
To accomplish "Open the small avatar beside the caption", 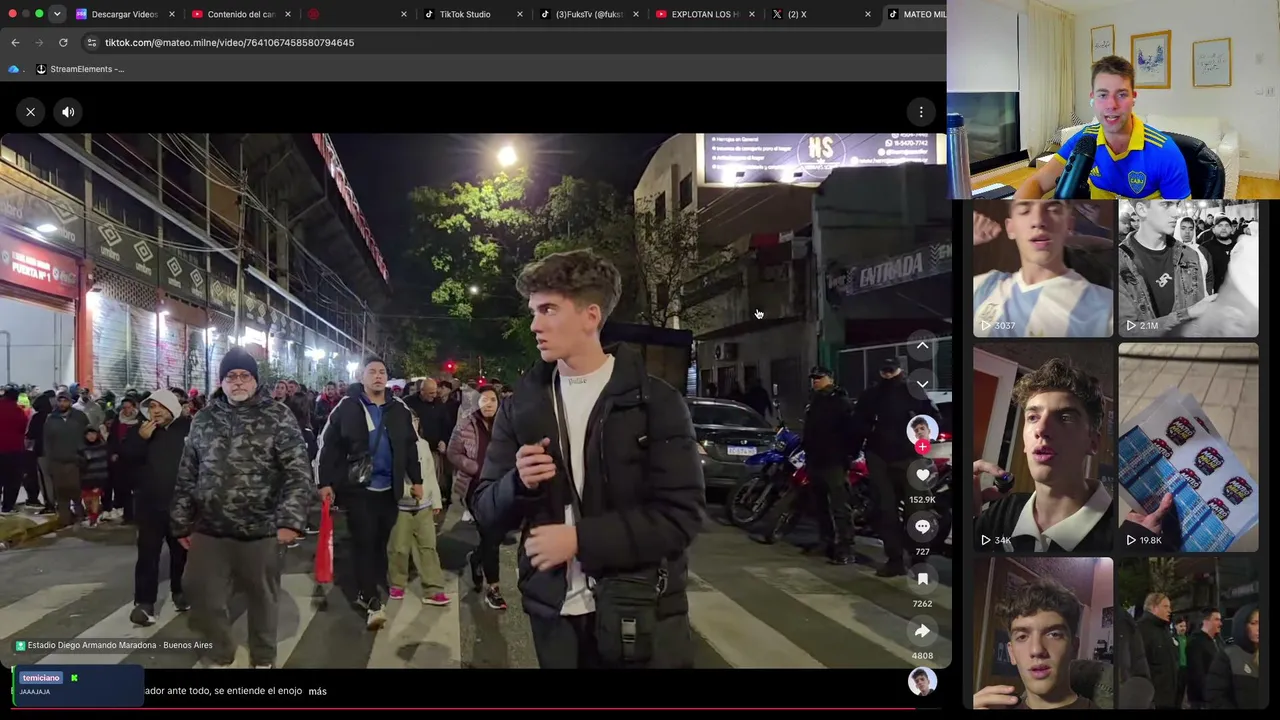I will pyautogui.click(x=922, y=682).
